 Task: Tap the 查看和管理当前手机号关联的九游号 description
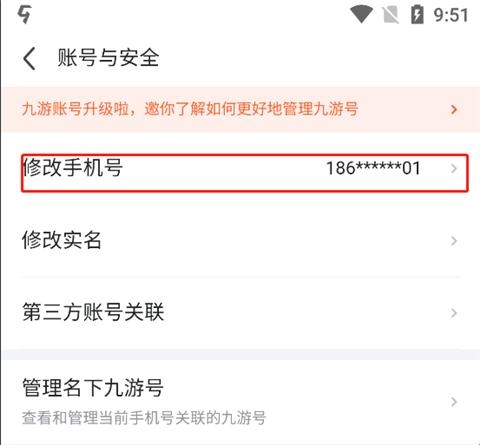144,418
